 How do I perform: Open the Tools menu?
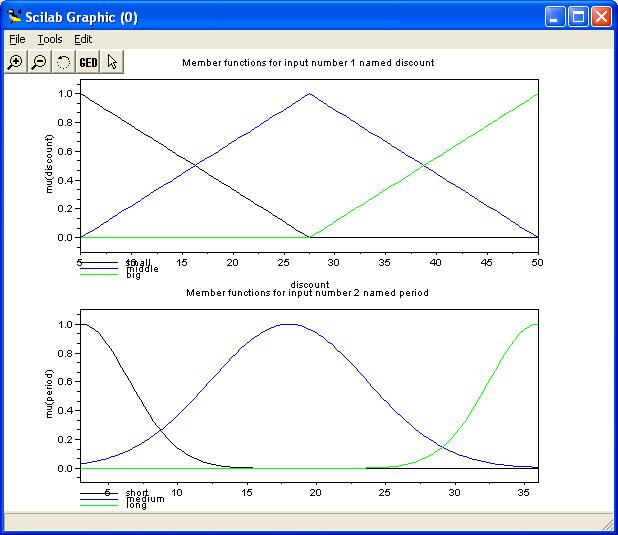[x=49, y=39]
